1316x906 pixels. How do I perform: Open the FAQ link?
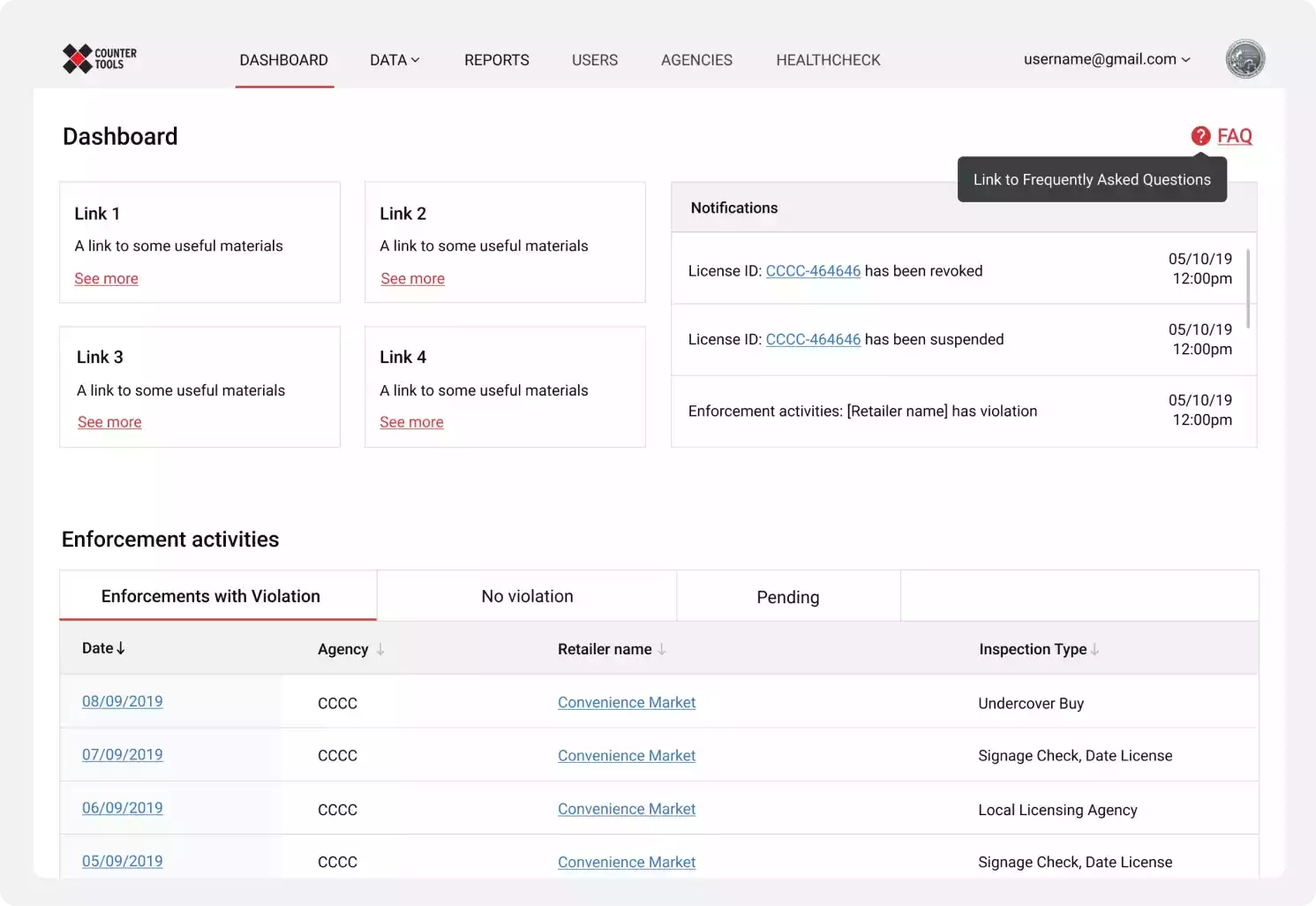(1235, 136)
